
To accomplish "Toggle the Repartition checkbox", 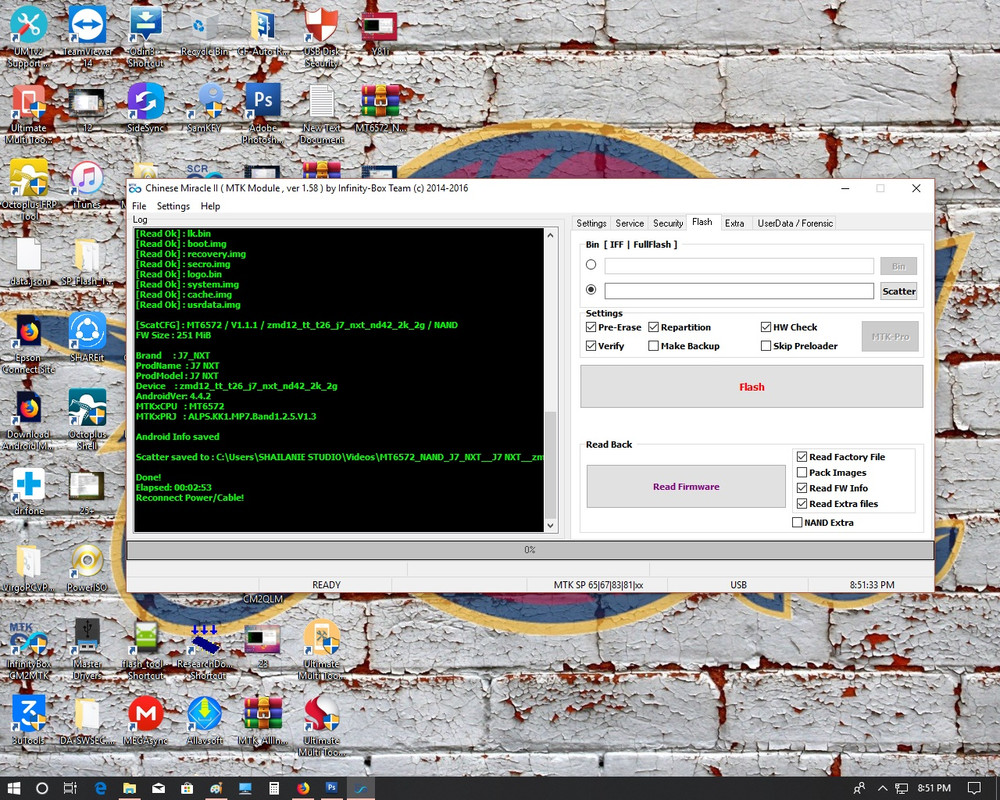I will (653, 327).
